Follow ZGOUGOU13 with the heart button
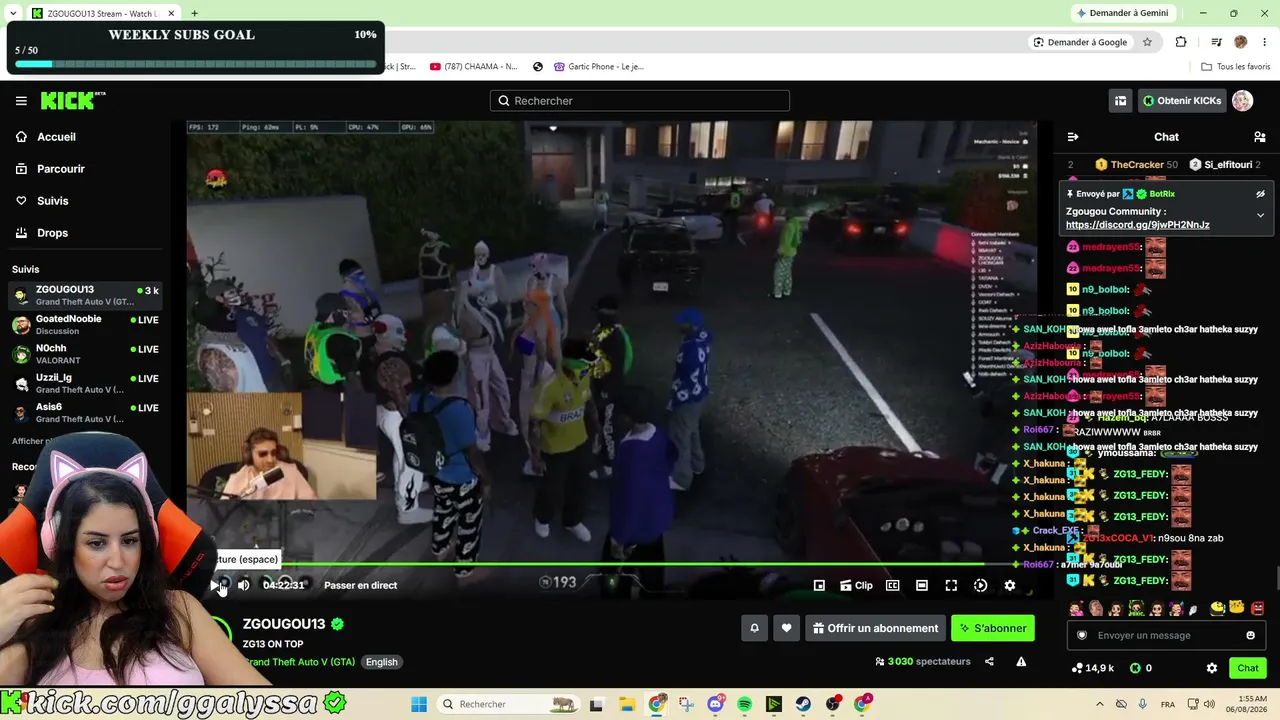The image size is (1280, 720). pyautogui.click(x=786, y=628)
